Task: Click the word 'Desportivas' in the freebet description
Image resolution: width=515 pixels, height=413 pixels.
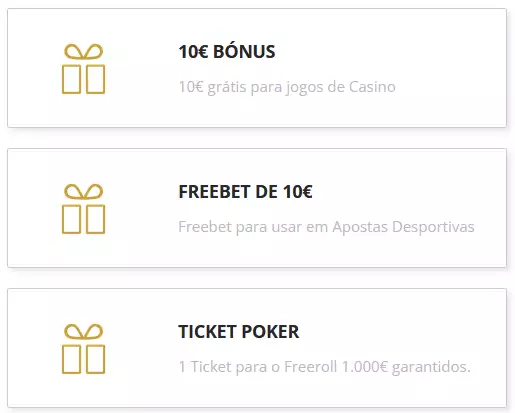Action: (433, 227)
